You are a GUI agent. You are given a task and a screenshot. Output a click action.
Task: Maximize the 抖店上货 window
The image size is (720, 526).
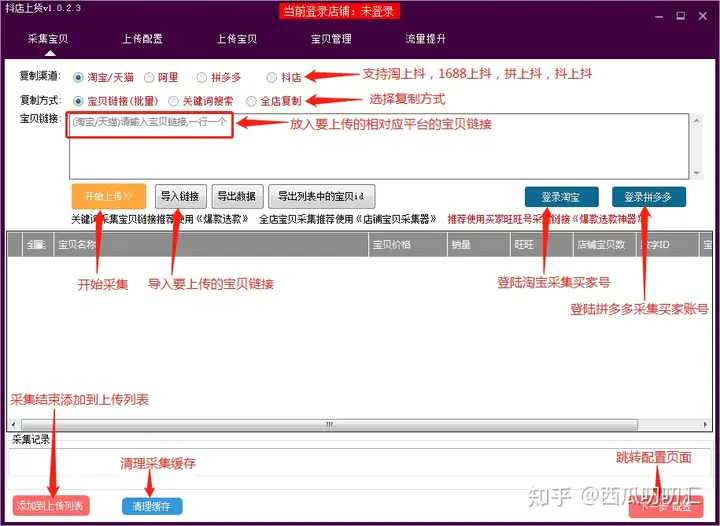(x=681, y=16)
